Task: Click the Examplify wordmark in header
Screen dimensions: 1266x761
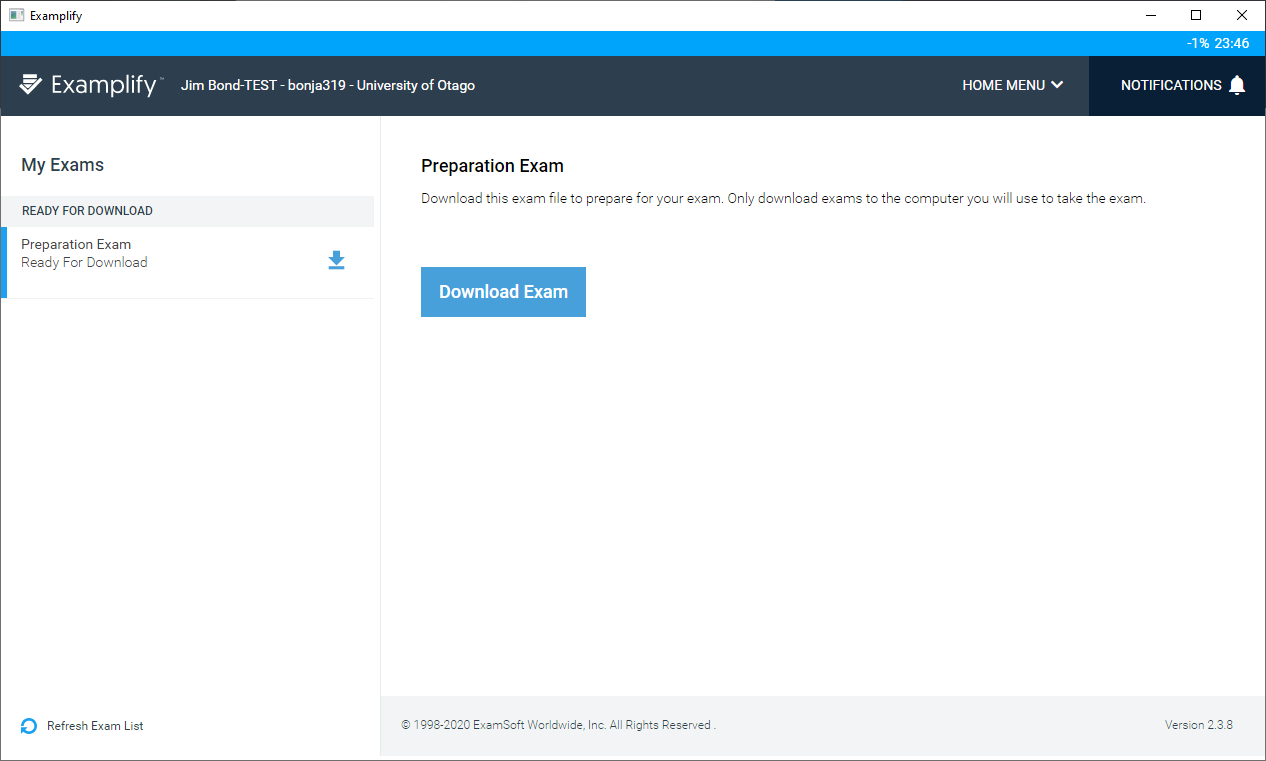Action: point(104,85)
